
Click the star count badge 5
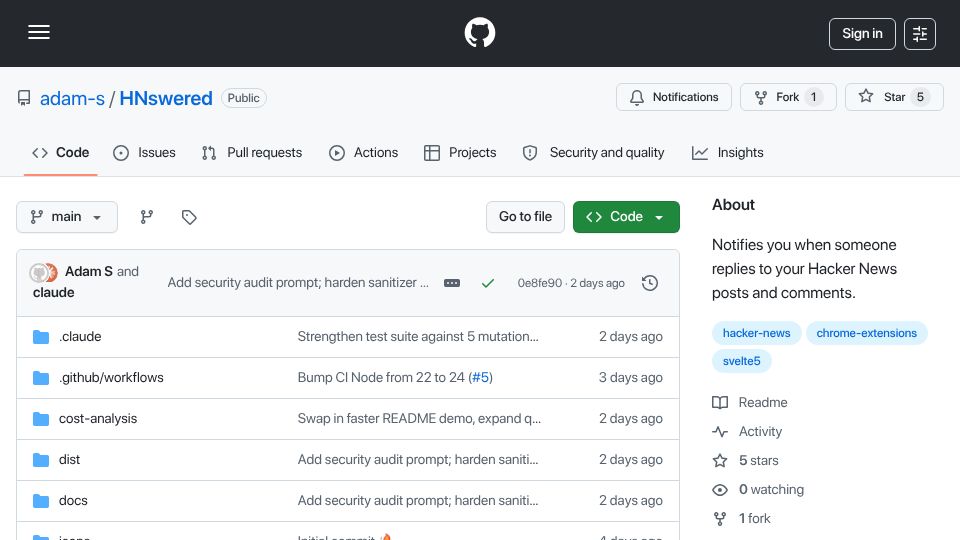(x=920, y=97)
